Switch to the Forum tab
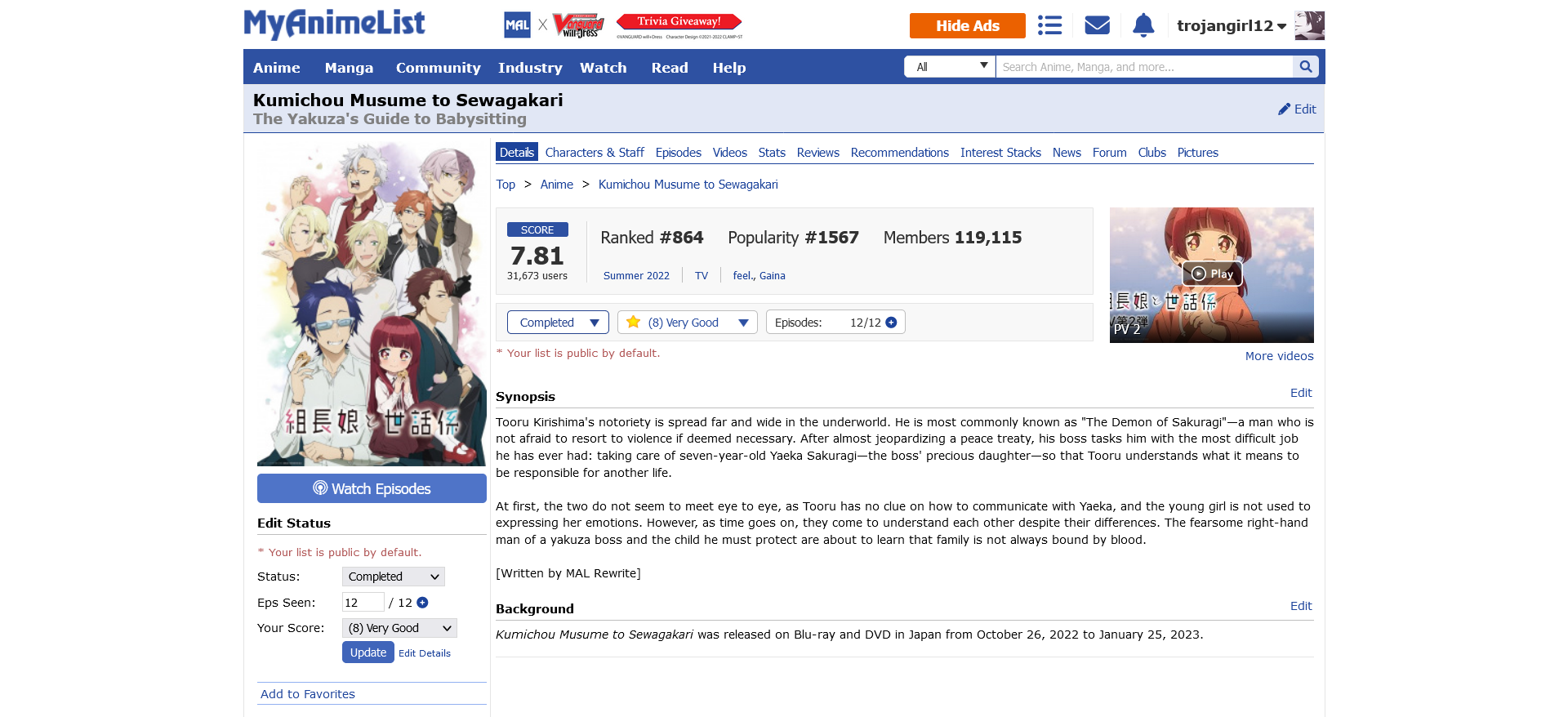This screenshot has height=717, width=1568. (x=1110, y=153)
